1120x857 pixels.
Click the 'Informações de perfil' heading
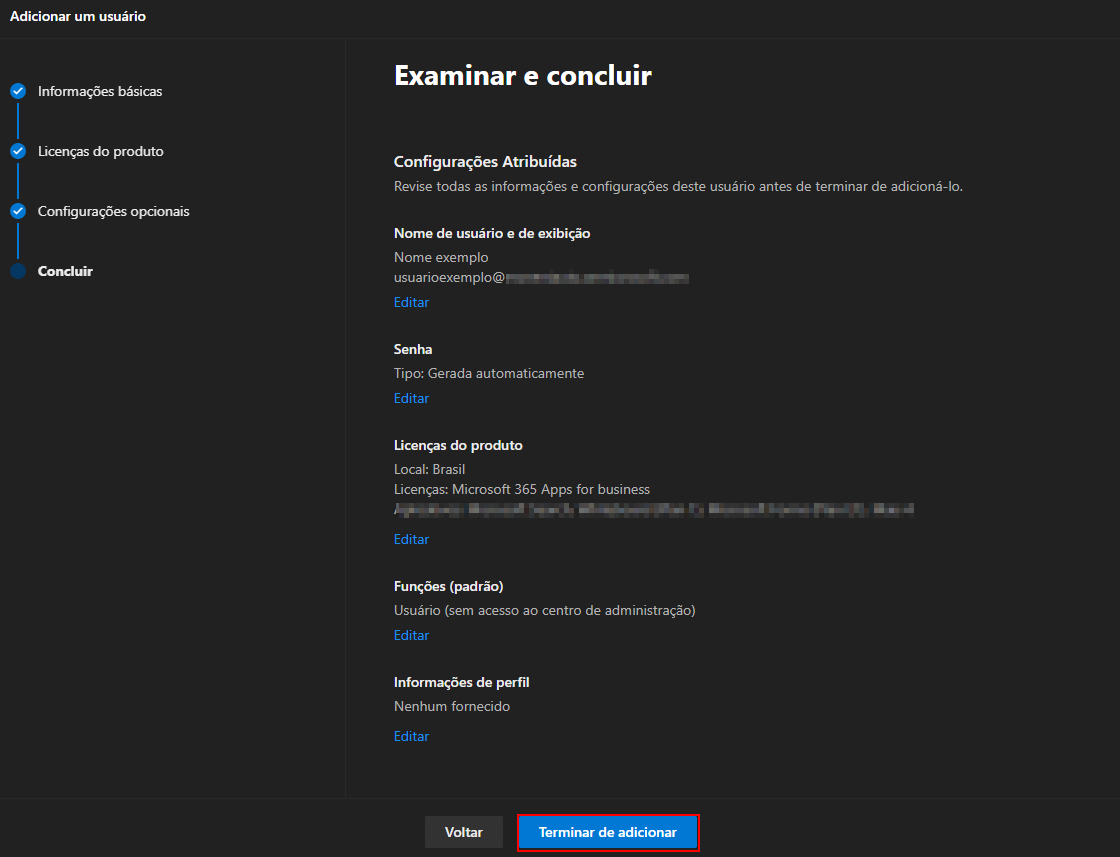click(x=461, y=683)
